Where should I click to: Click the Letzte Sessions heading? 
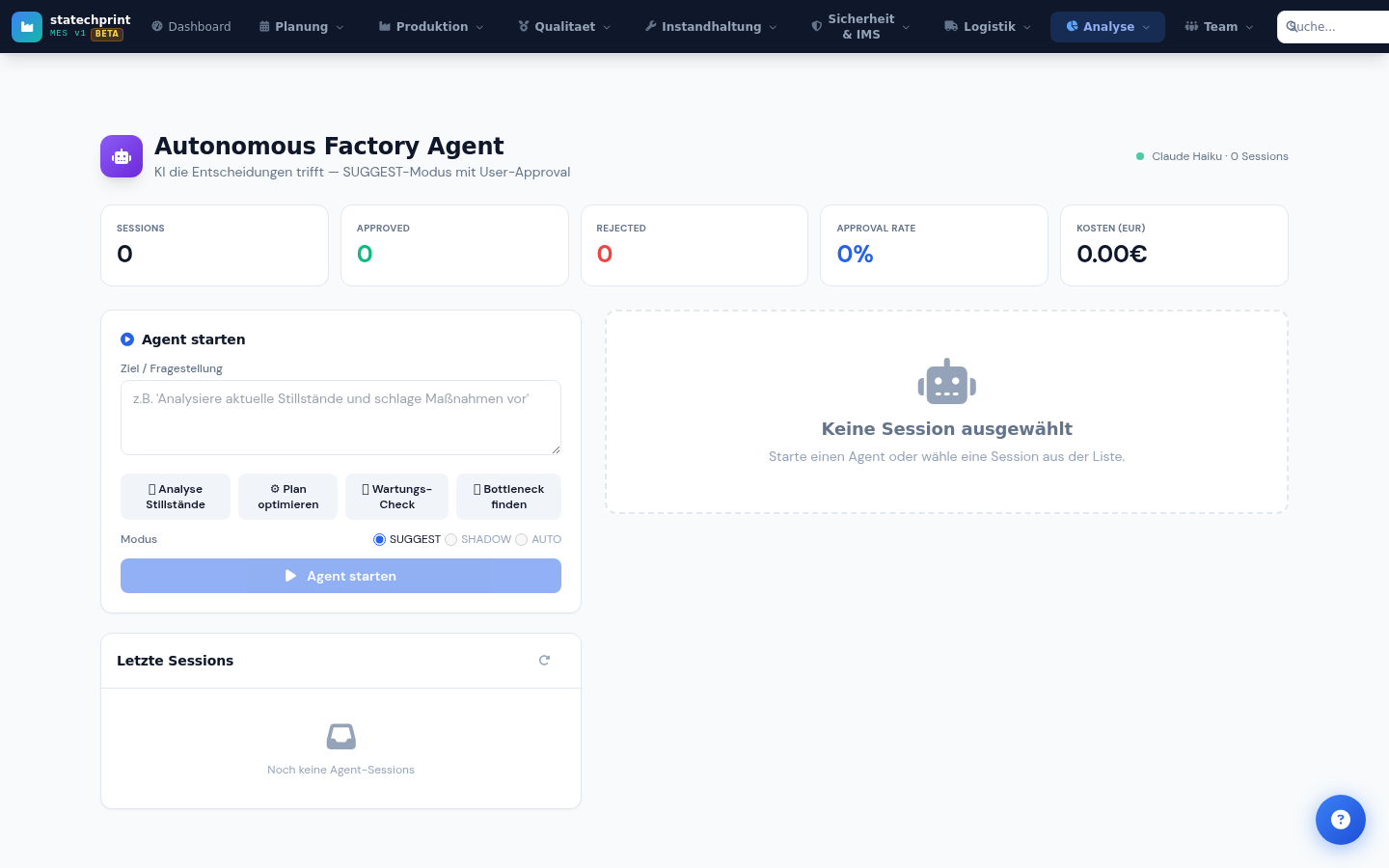(x=175, y=661)
